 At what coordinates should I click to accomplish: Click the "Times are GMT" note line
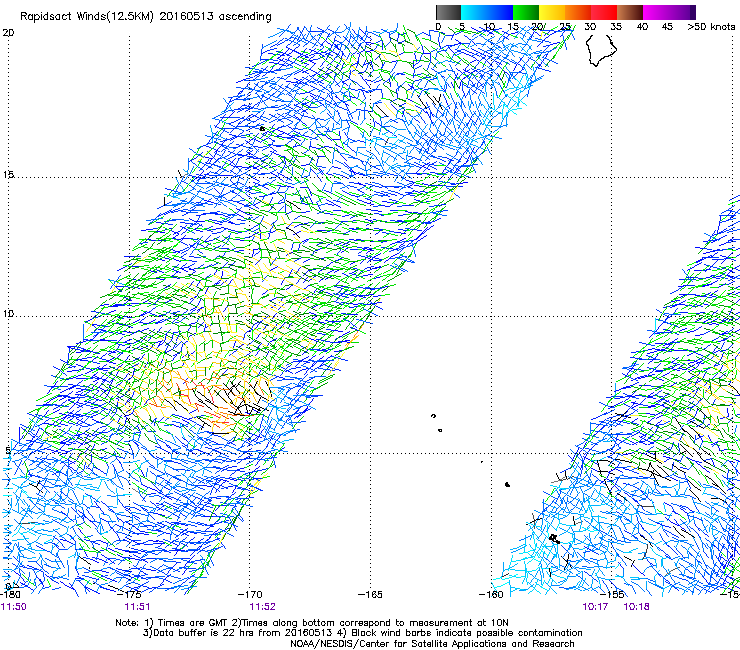pyautogui.click(x=312, y=623)
